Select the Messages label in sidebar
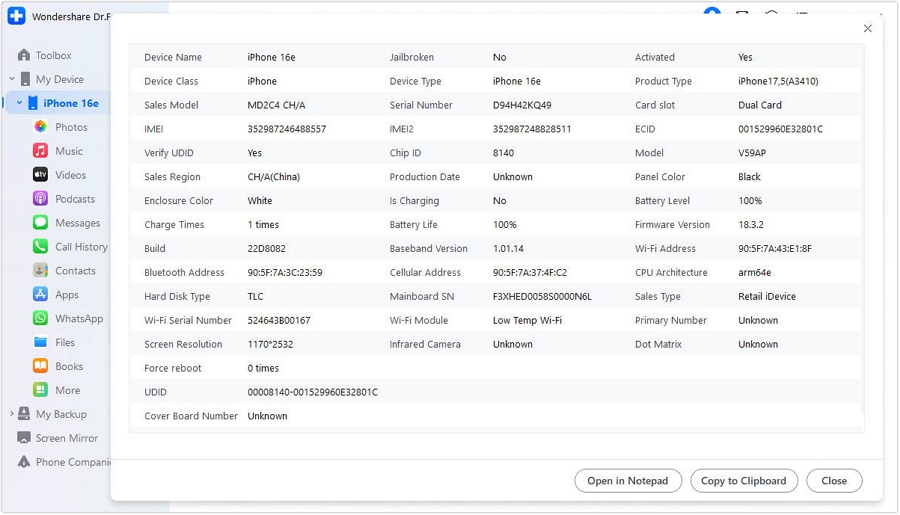The height and width of the screenshot is (515, 900). tap(77, 223)
